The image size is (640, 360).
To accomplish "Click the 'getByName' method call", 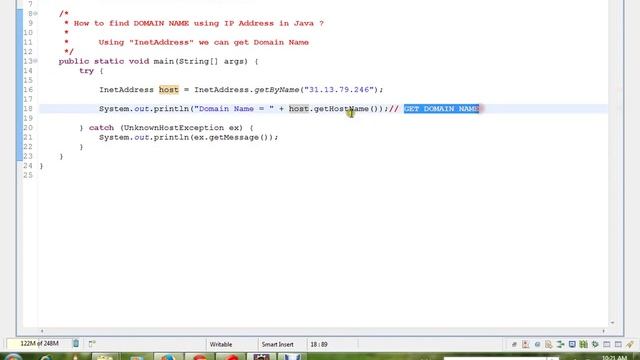I will tap(276, 90).
